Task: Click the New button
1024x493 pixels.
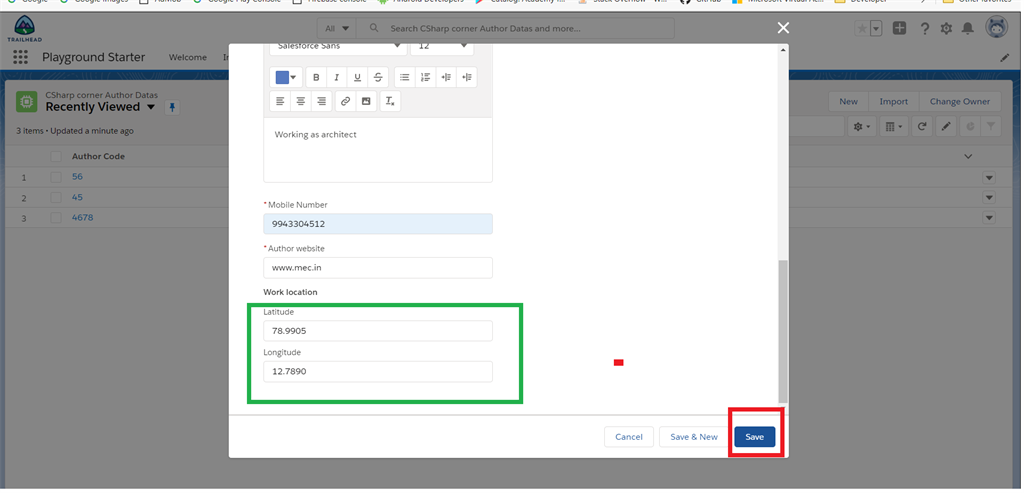Action: [x=848, y=101]
